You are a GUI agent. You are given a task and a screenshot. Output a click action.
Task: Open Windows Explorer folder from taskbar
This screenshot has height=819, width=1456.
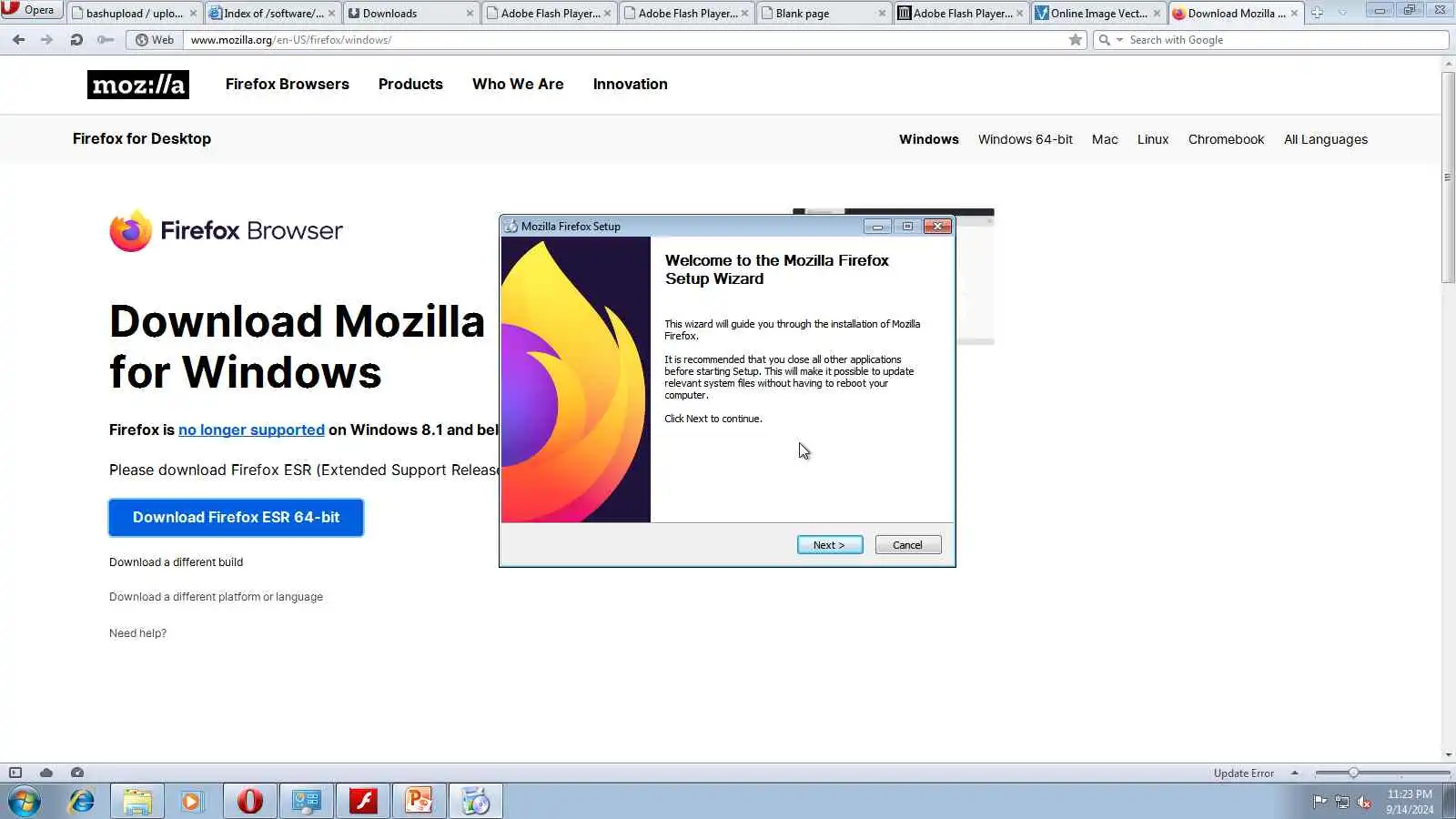(137, 802)
